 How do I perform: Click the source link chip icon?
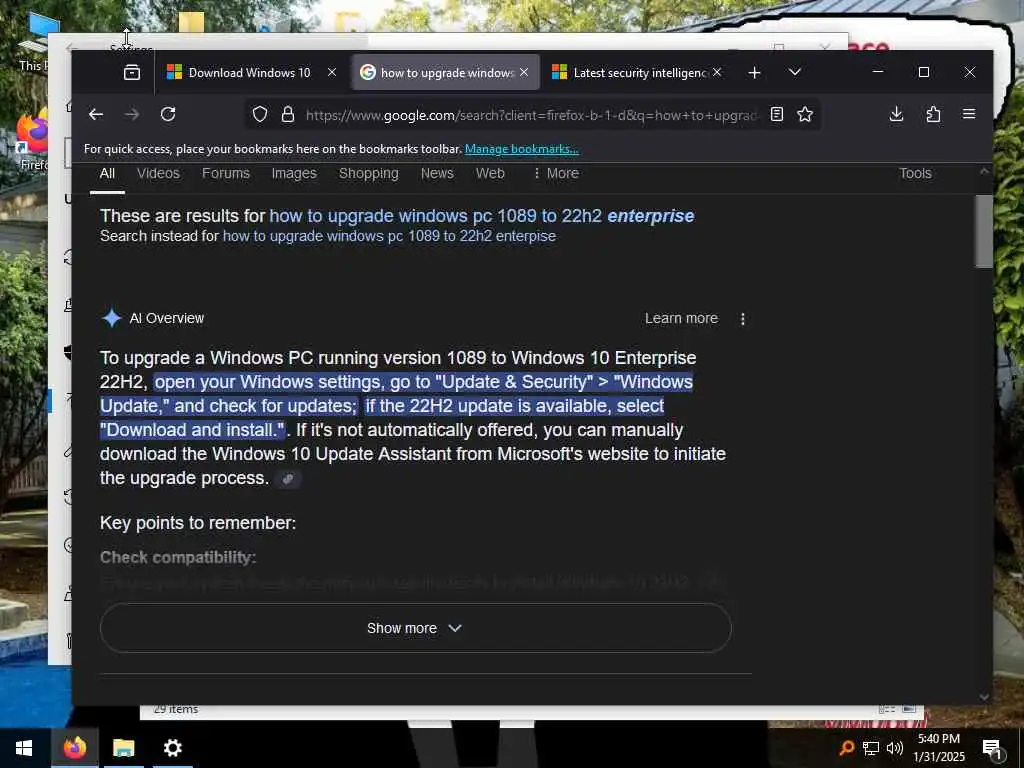pos(288,479)
